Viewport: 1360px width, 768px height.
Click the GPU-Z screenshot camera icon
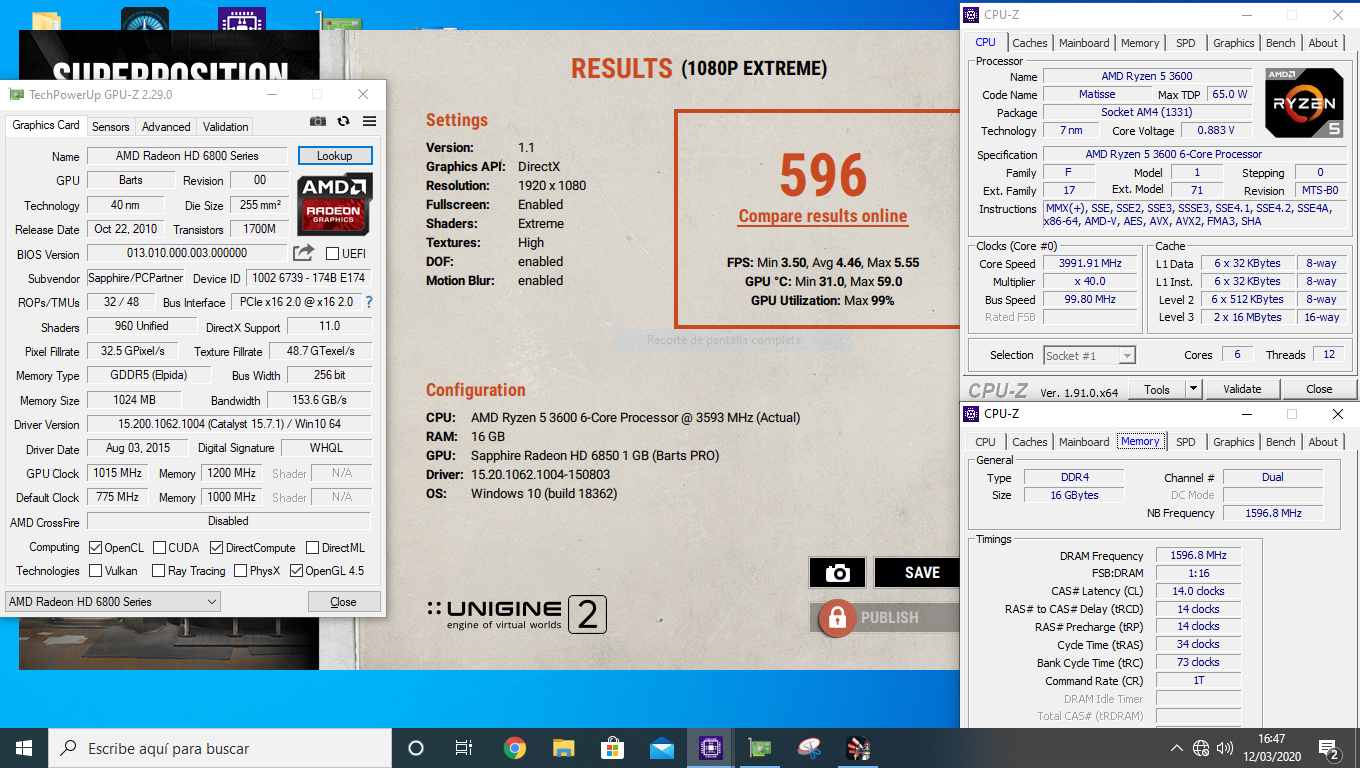318,121
